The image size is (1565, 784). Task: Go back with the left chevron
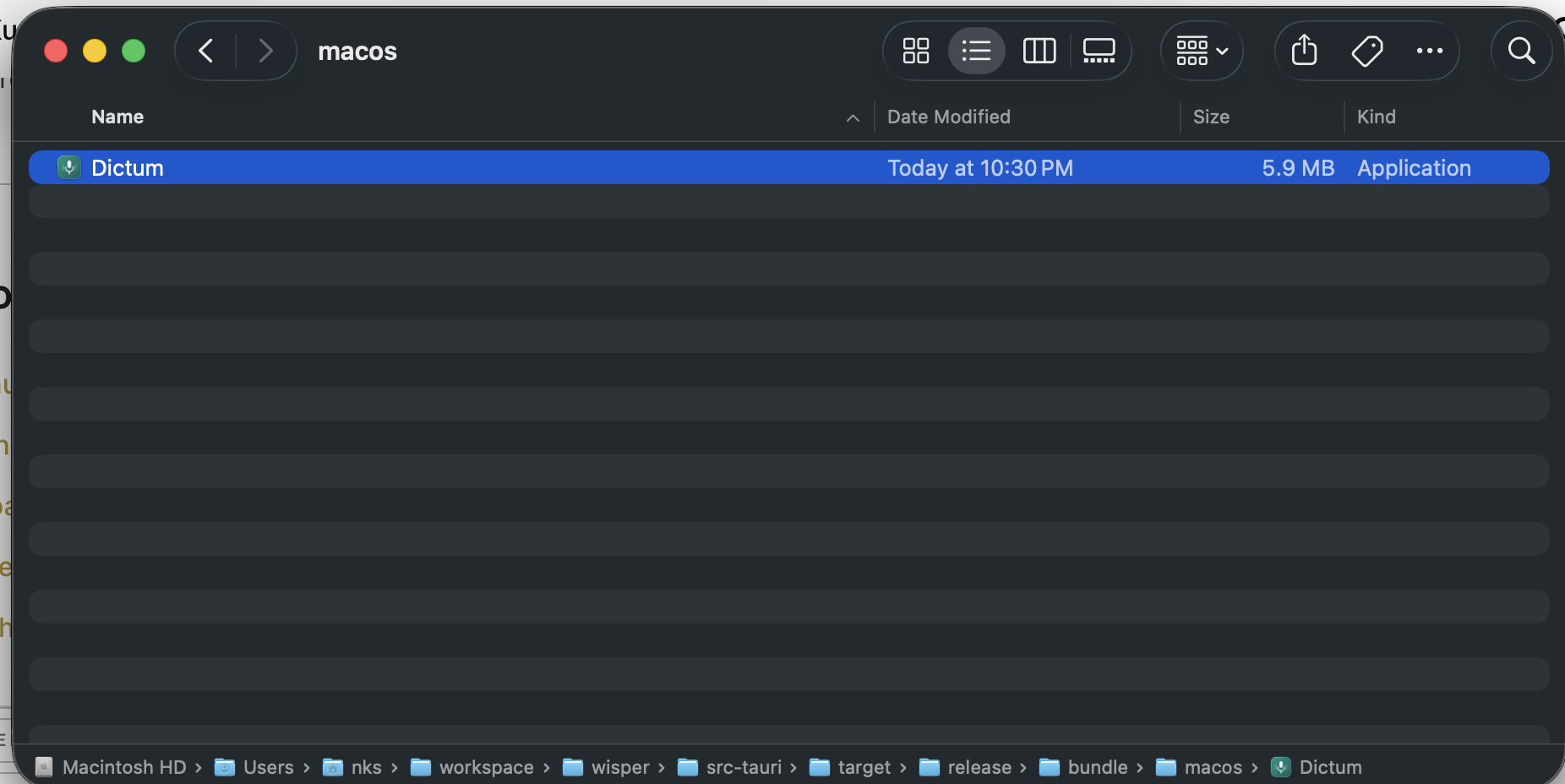[x=205, y=51]
